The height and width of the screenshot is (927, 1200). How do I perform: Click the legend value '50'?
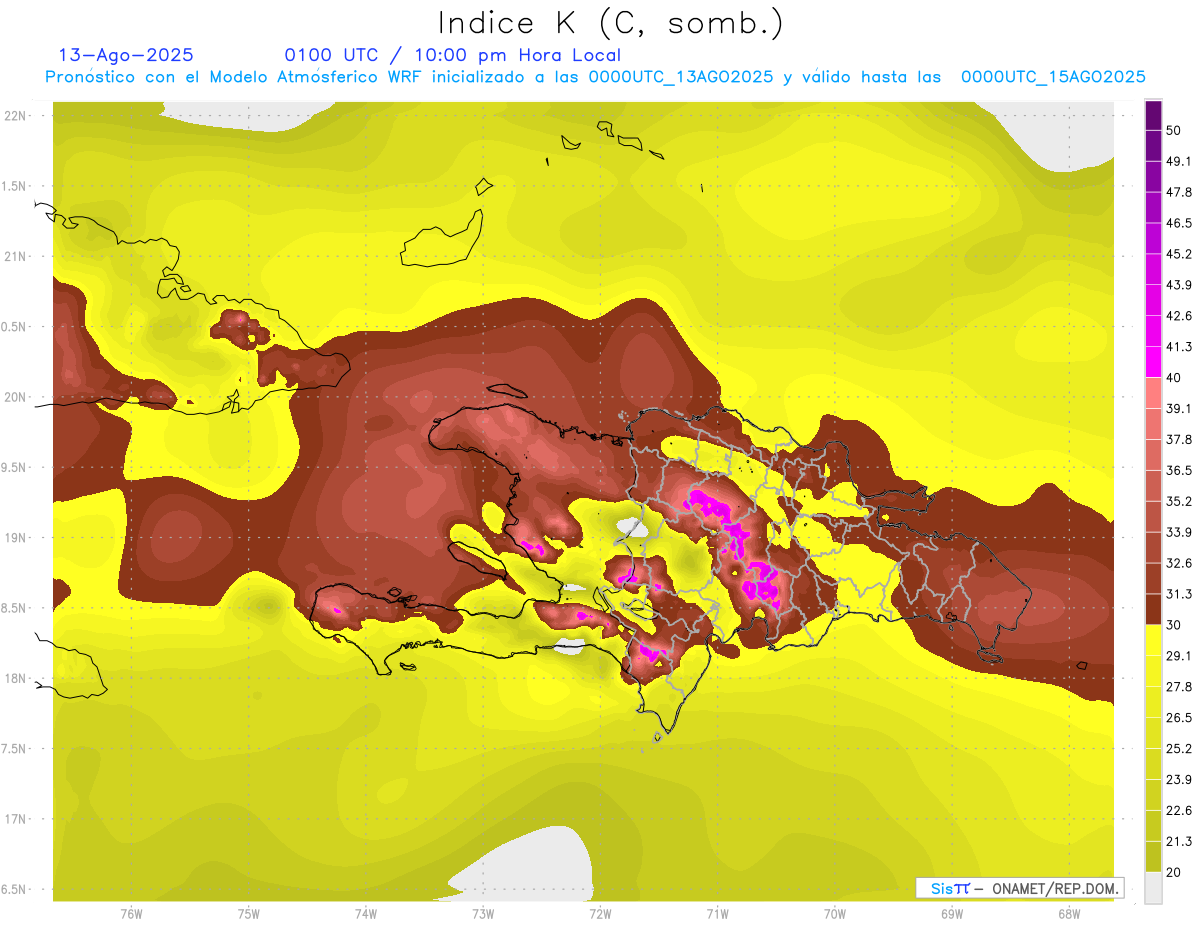click(1174, 131)
